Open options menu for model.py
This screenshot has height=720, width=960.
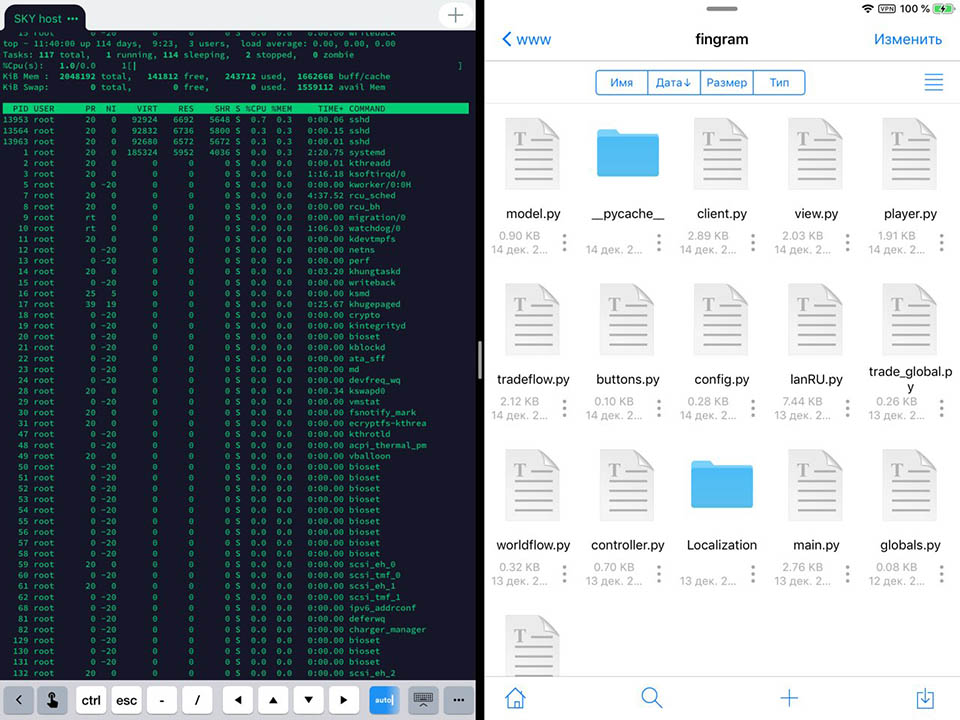pyautogui.click(x=565, y=243)
